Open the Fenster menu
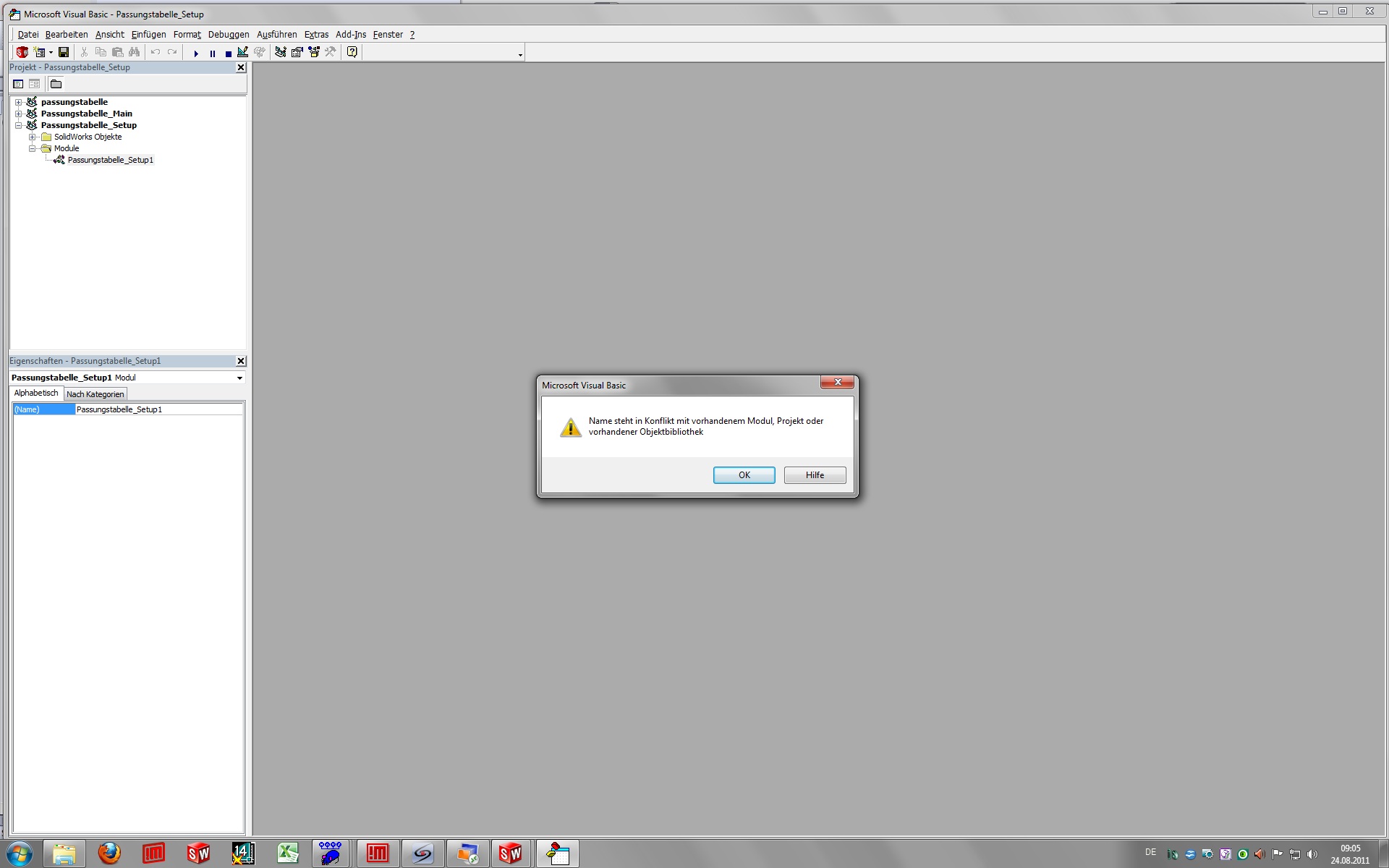The height and width of the screenshot is (868, 1389). click(388, 34)
